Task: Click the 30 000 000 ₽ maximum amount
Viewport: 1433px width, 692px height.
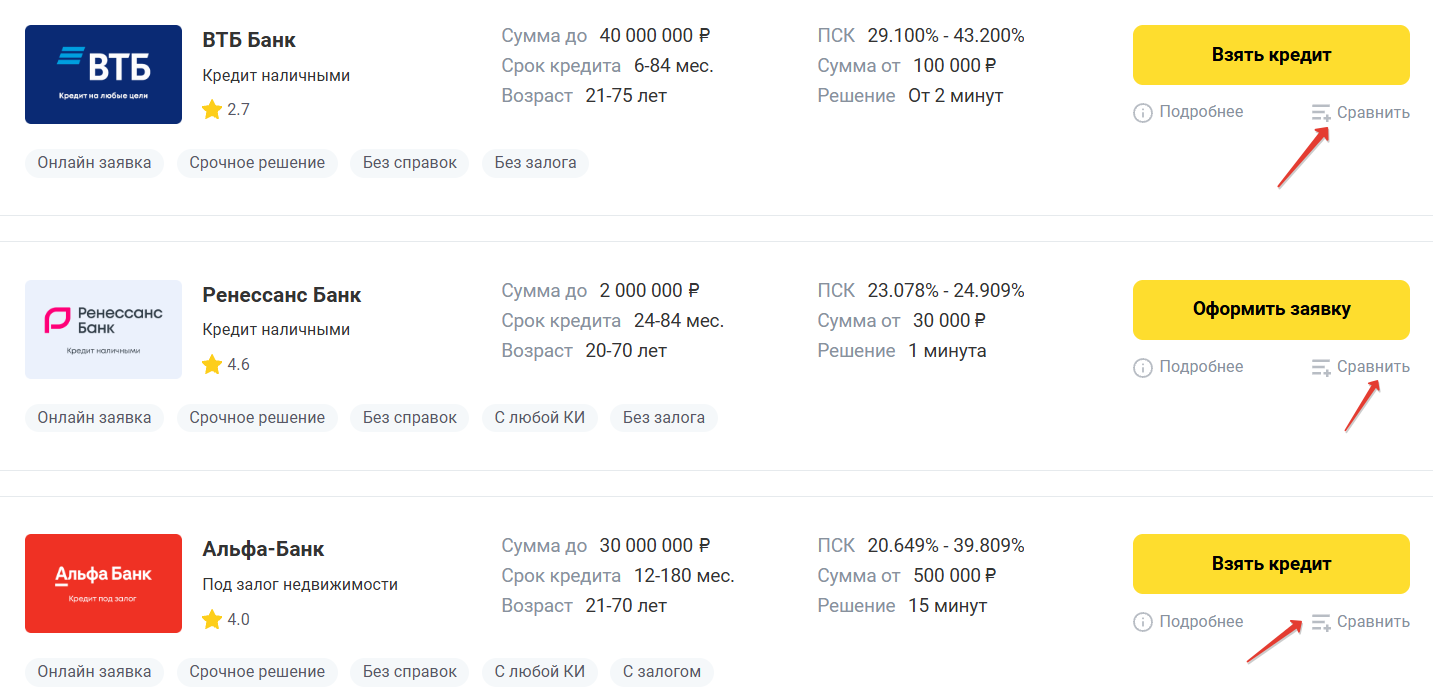Action: tap(655, 546)
